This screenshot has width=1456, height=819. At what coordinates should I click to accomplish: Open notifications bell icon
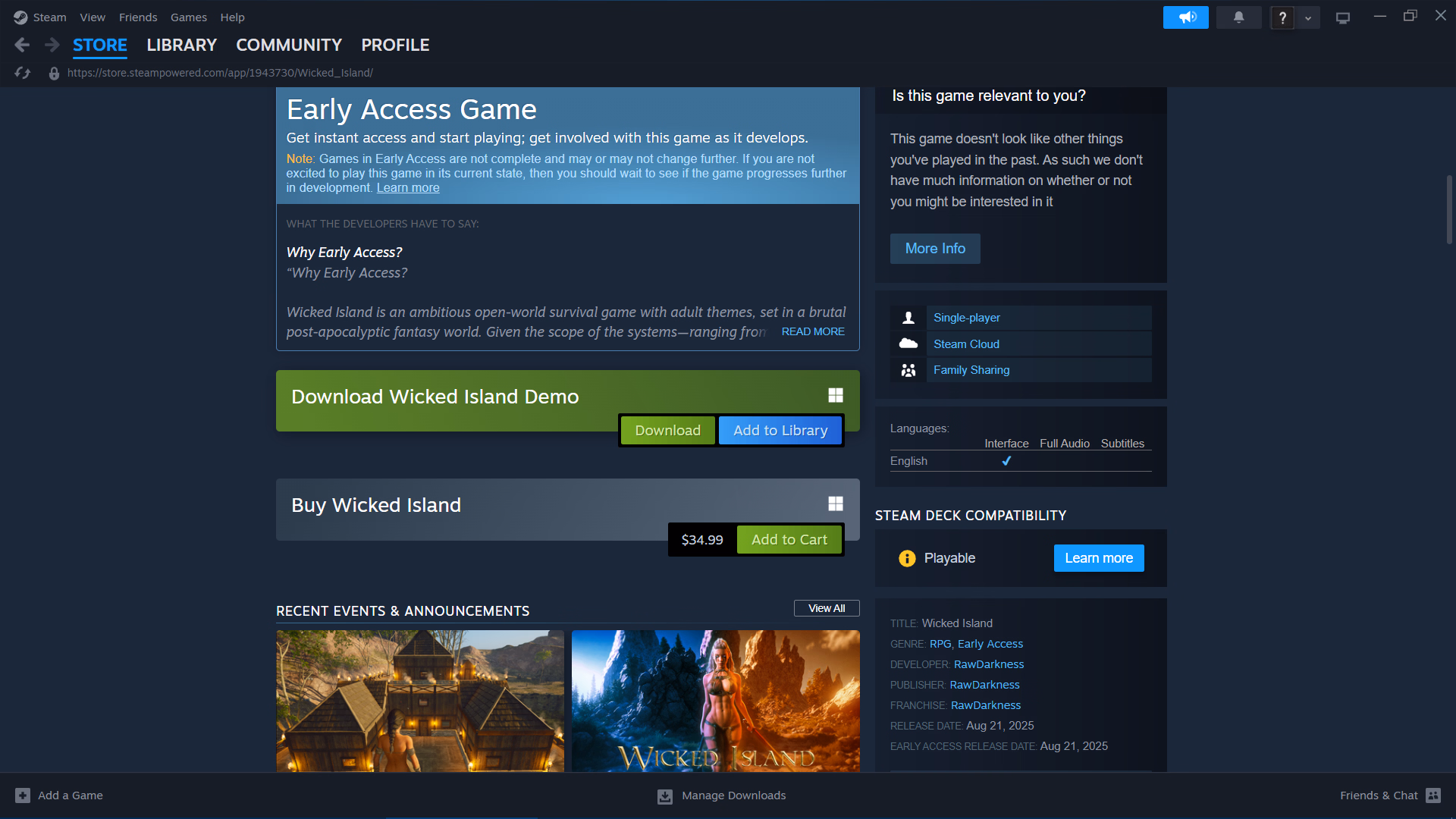pos(1238,17)
